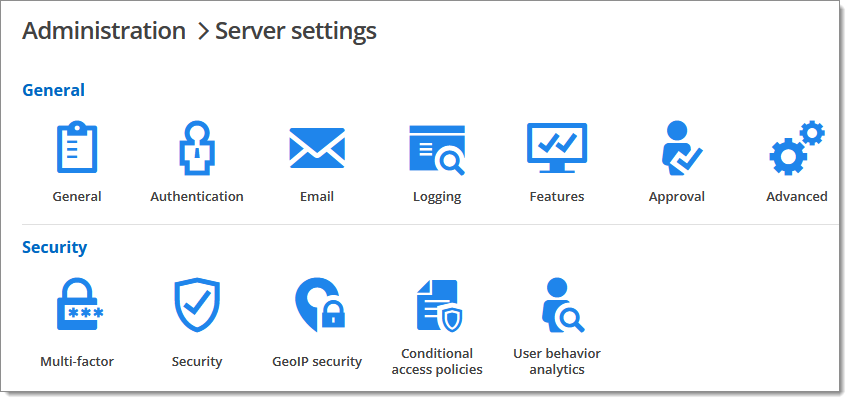The image size is (850, 402).
Task: Select the Security section heading
Action: 54,247
